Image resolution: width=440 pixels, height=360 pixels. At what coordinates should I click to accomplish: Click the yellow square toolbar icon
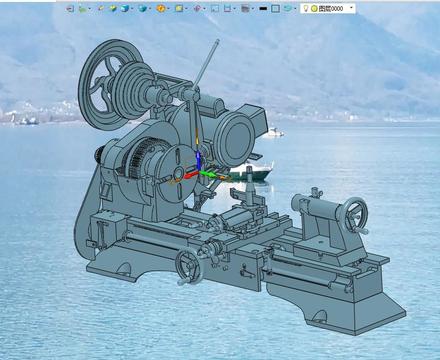pos(179,8)
